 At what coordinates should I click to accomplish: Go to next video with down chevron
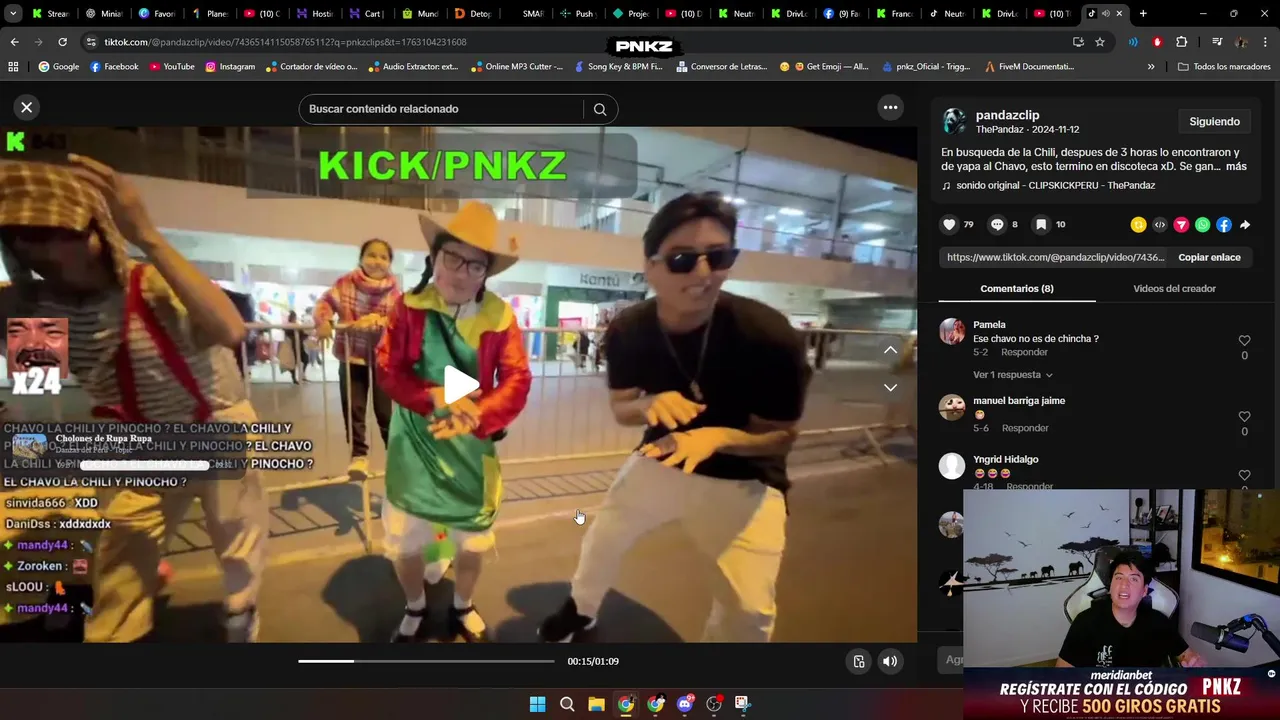[890, 387]
